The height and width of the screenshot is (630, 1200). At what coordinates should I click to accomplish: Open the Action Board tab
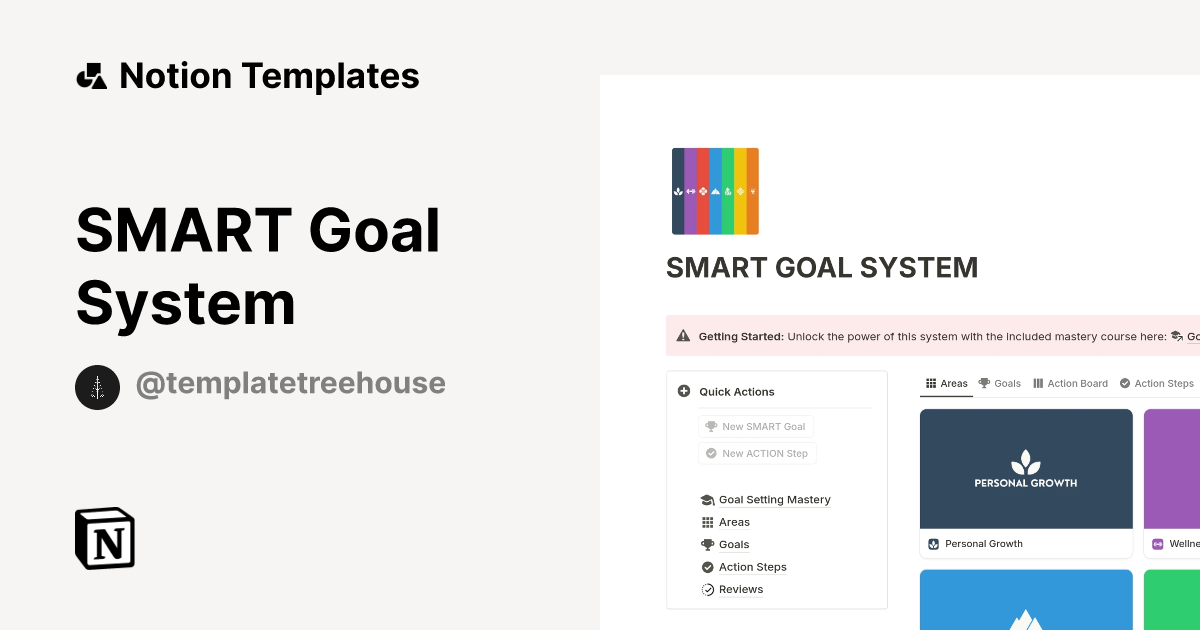1070,383
